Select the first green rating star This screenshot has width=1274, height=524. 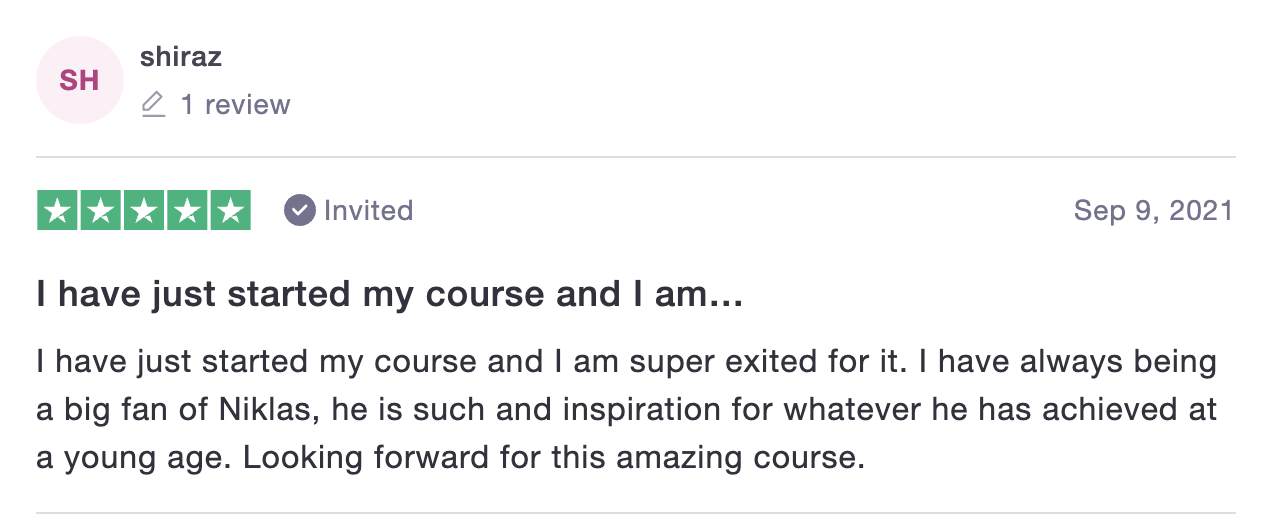coord(58,210)
